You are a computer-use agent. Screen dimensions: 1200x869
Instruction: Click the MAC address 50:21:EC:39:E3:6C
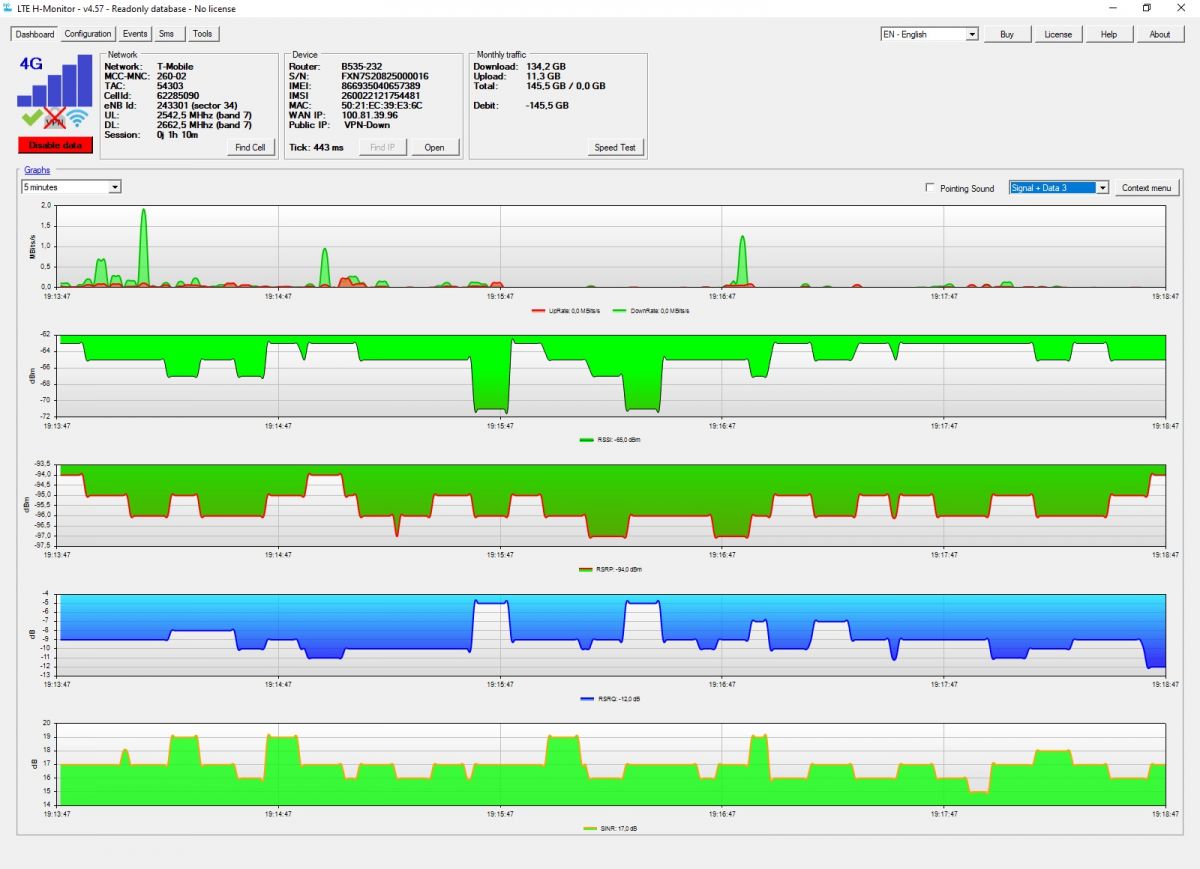[x=382, y=105]
